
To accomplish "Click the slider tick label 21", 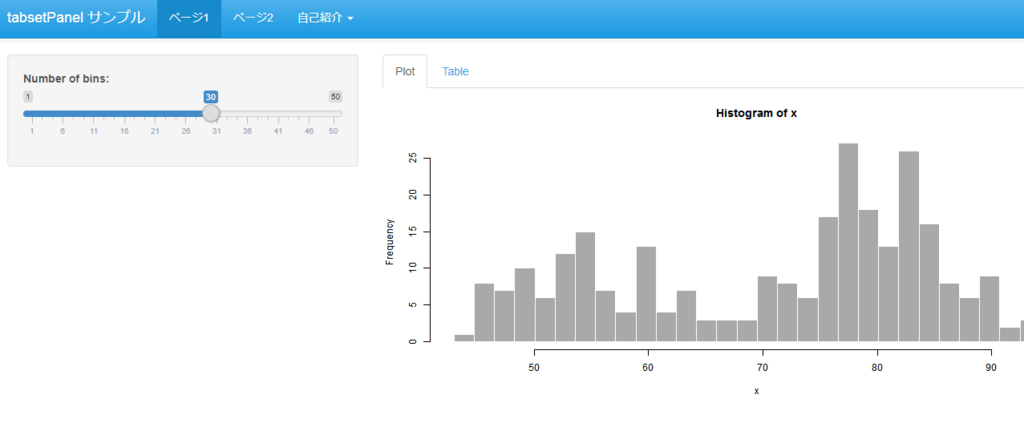I will tap(155, 131).
